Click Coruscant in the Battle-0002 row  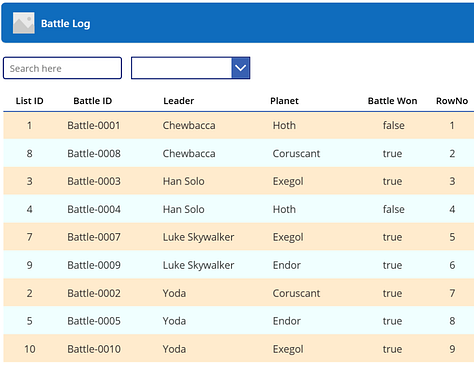pos(296,293)
